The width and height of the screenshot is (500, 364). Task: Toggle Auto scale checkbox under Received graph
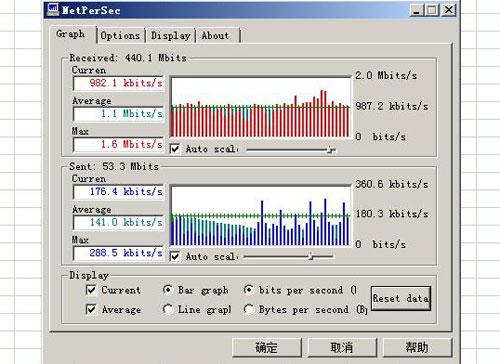(175, 149)
